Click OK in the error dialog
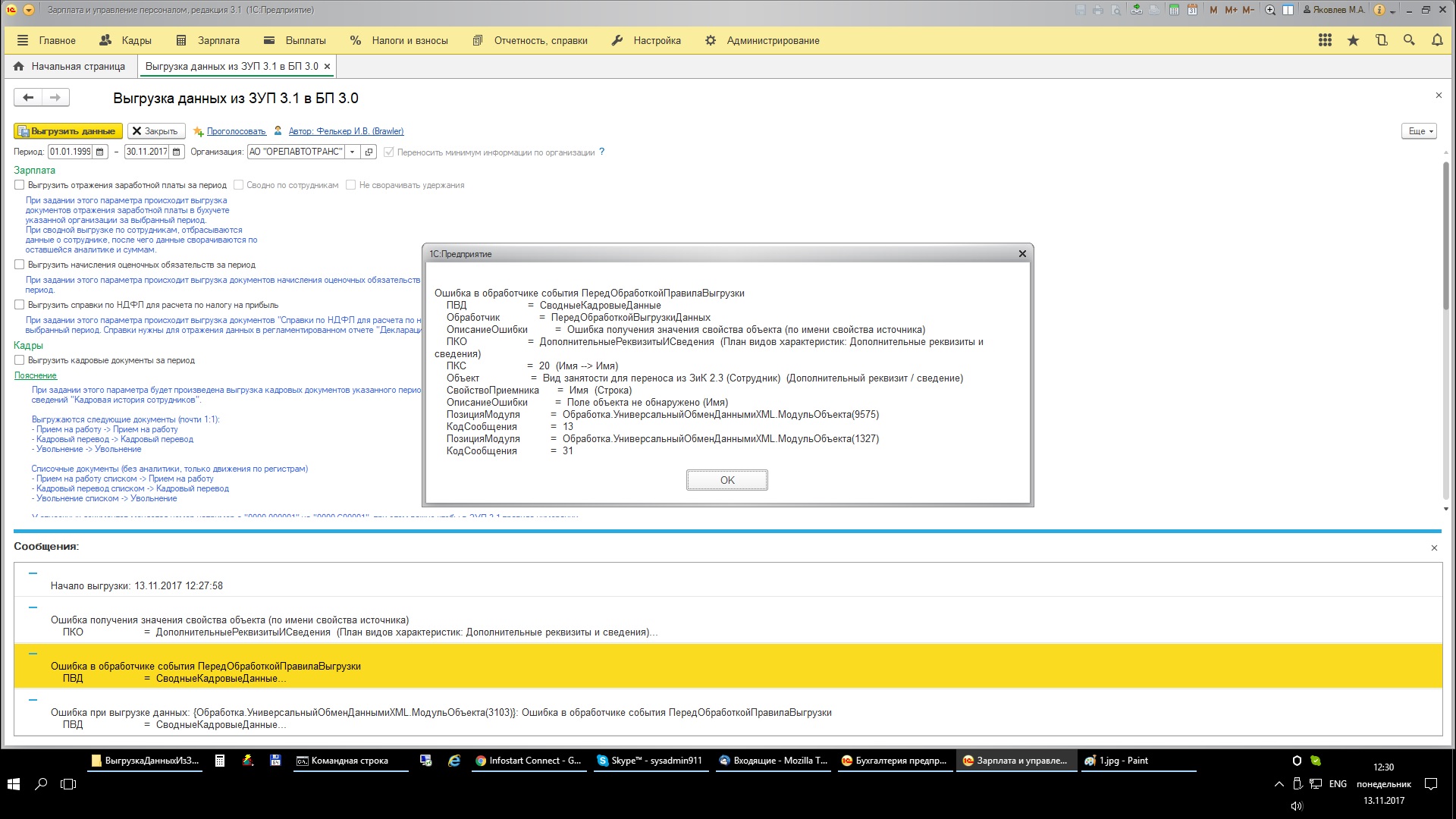 tap(727, 480)
